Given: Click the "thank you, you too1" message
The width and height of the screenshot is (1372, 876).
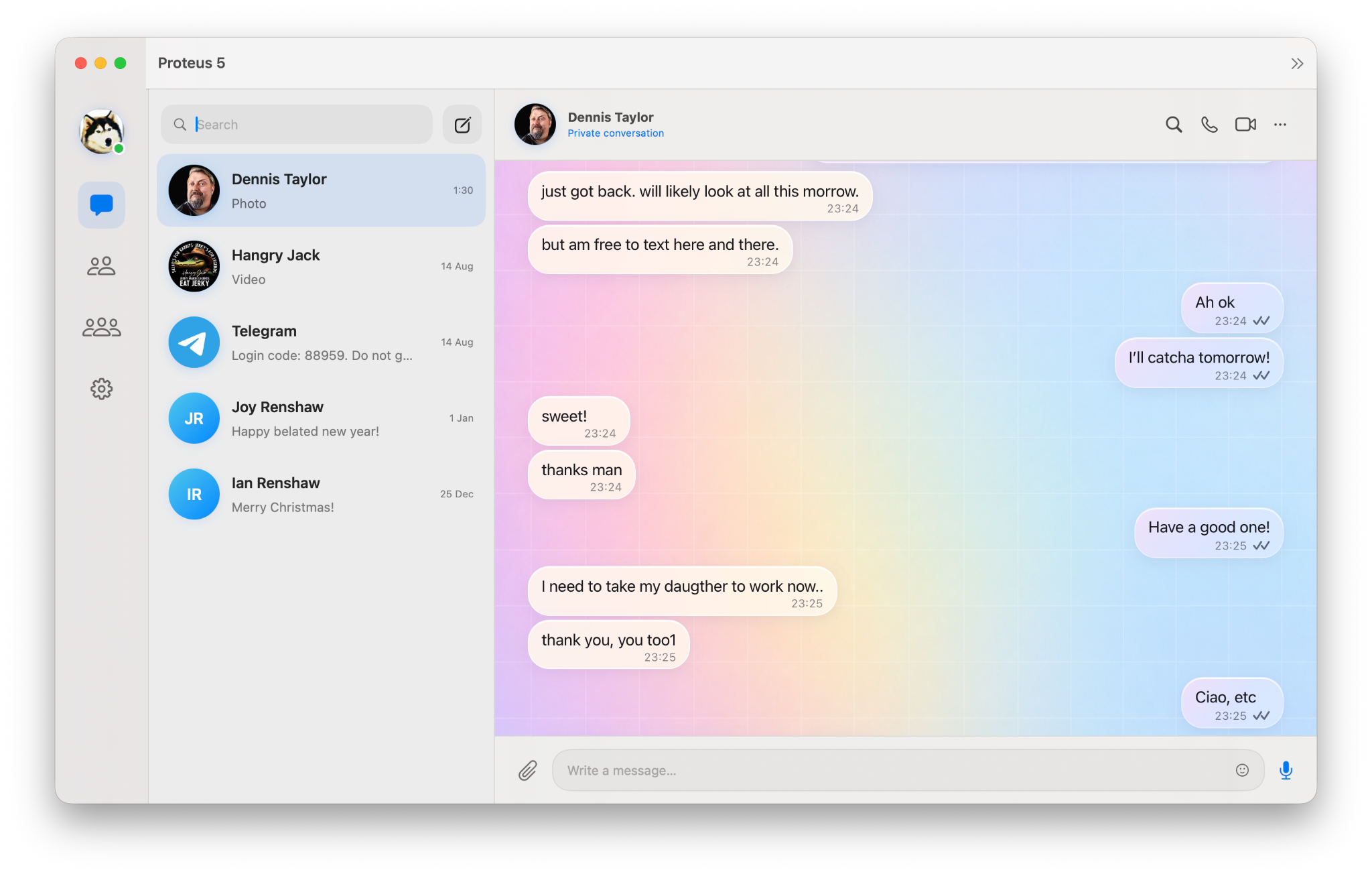Looking at the screenshot, I should [608, 645].
